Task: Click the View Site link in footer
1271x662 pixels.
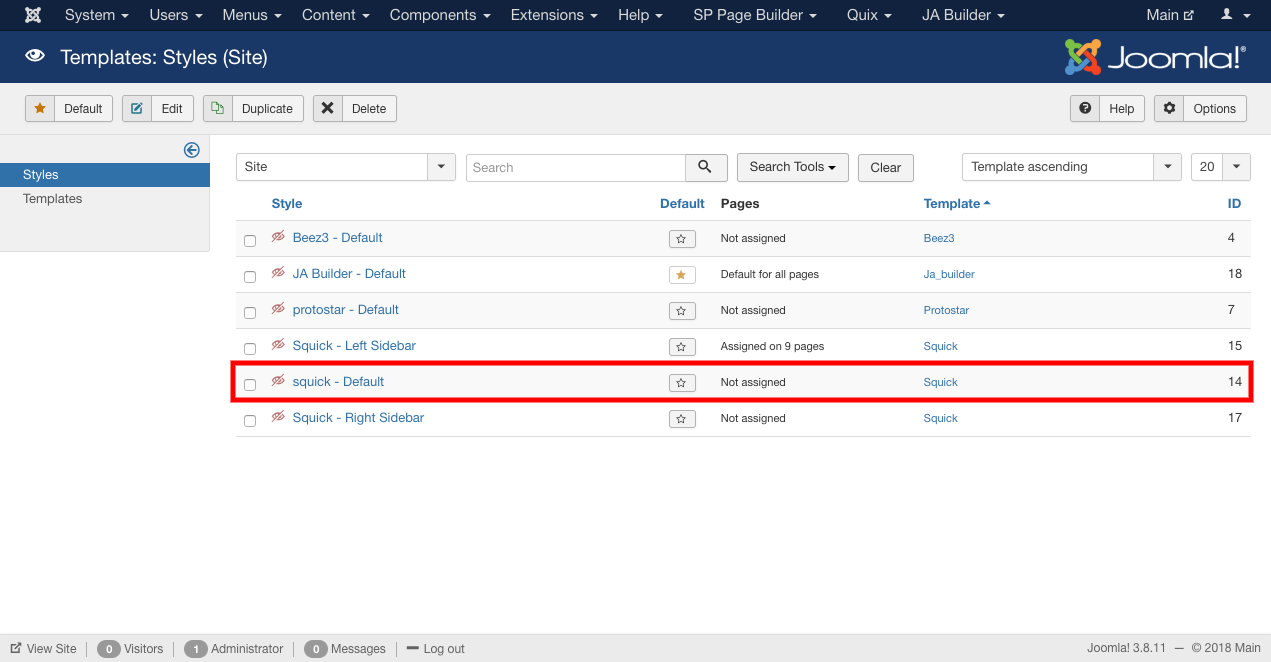Action: (x=44, y=649)
